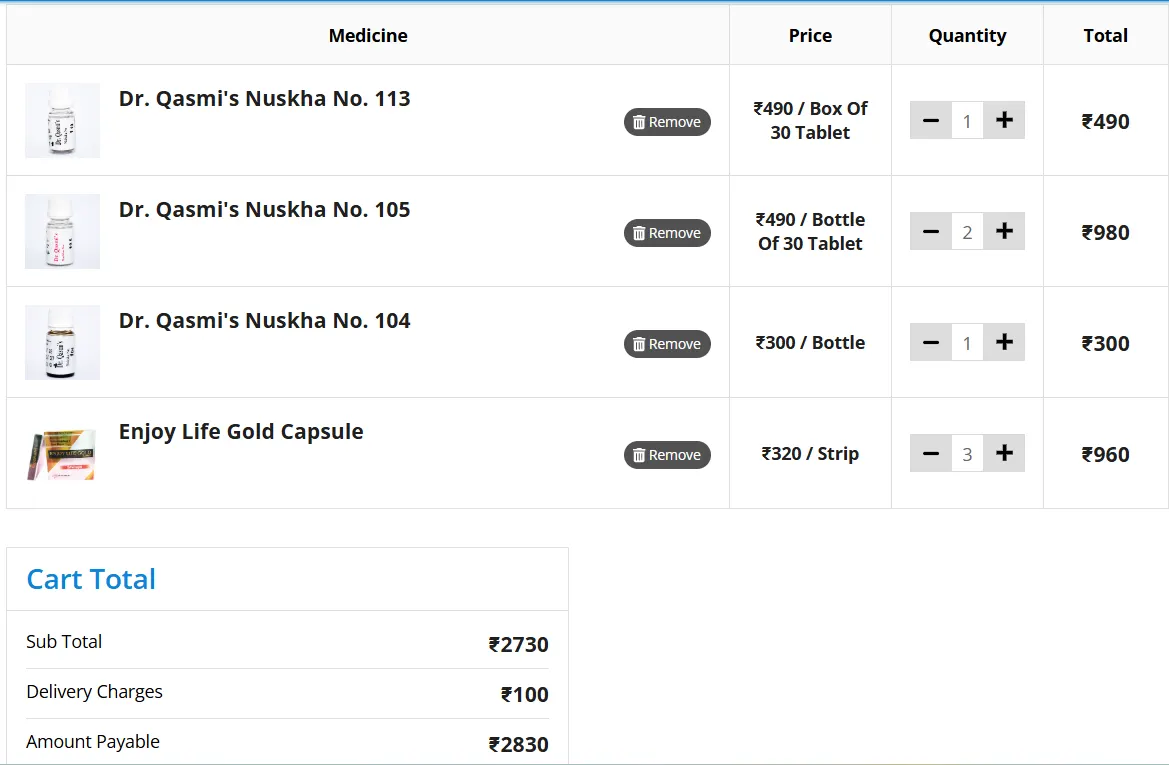Open Enjoy Life Gold Capsule image

62,454
